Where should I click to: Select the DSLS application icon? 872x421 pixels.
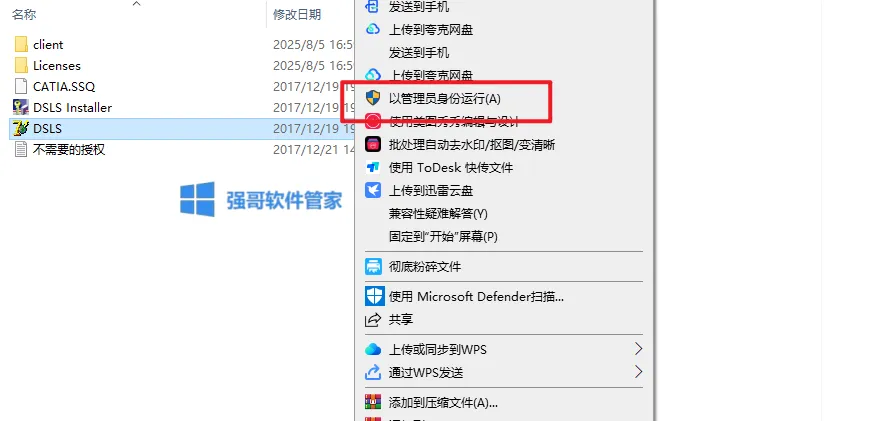(x=21, y=128)
